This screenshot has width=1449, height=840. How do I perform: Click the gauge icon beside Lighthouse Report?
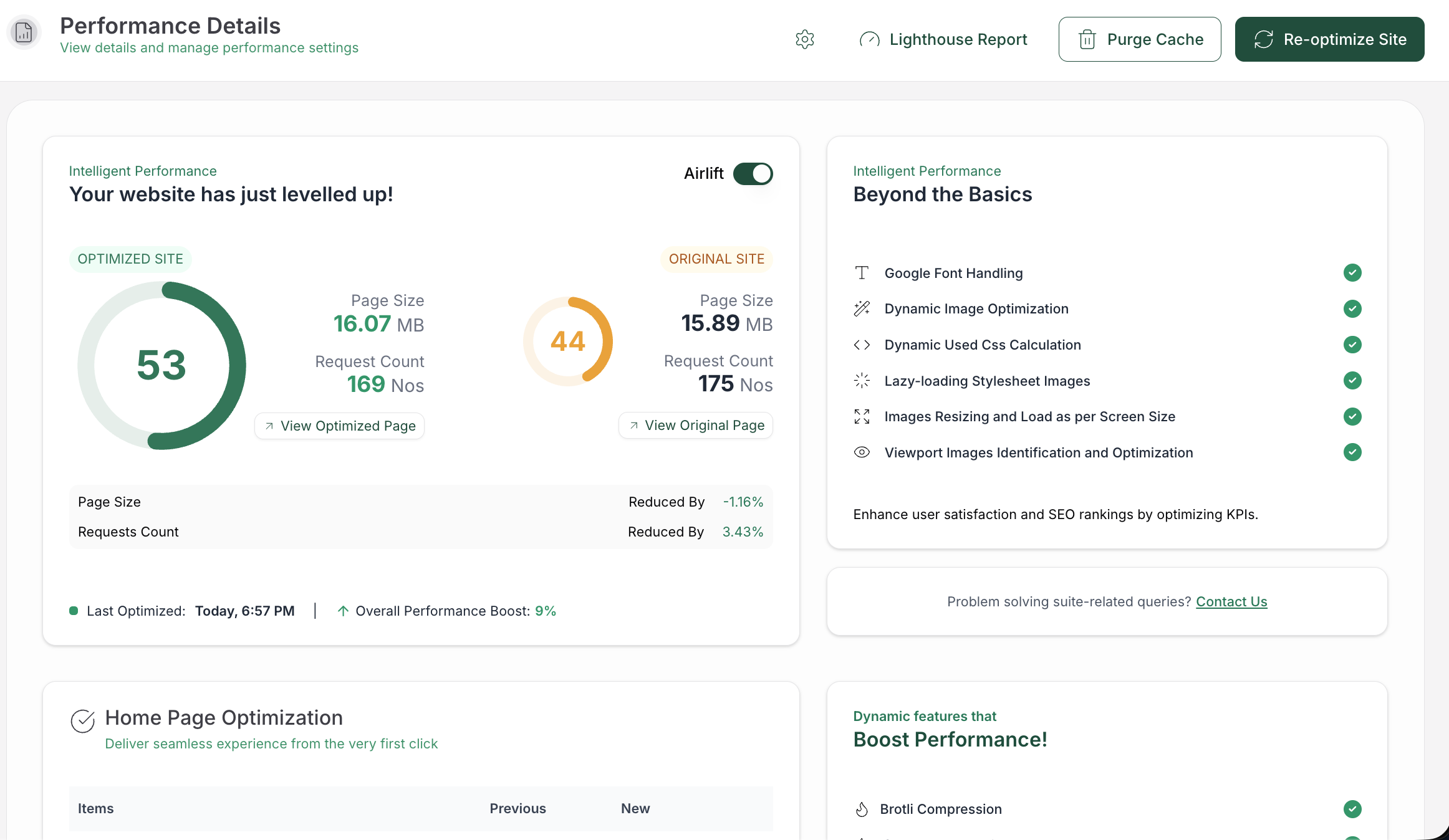(869, 39)
